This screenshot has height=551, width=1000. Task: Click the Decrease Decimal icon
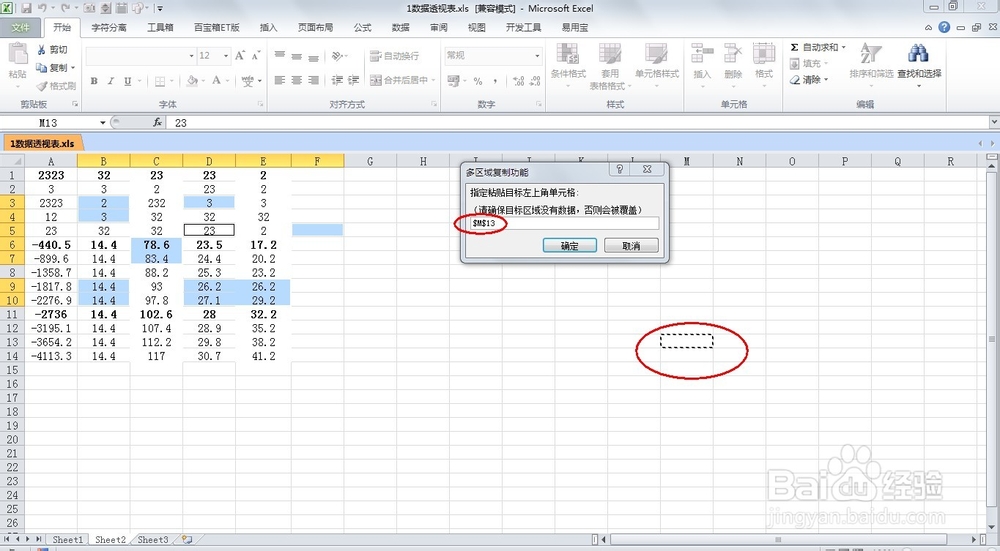[x=535, y=81]
